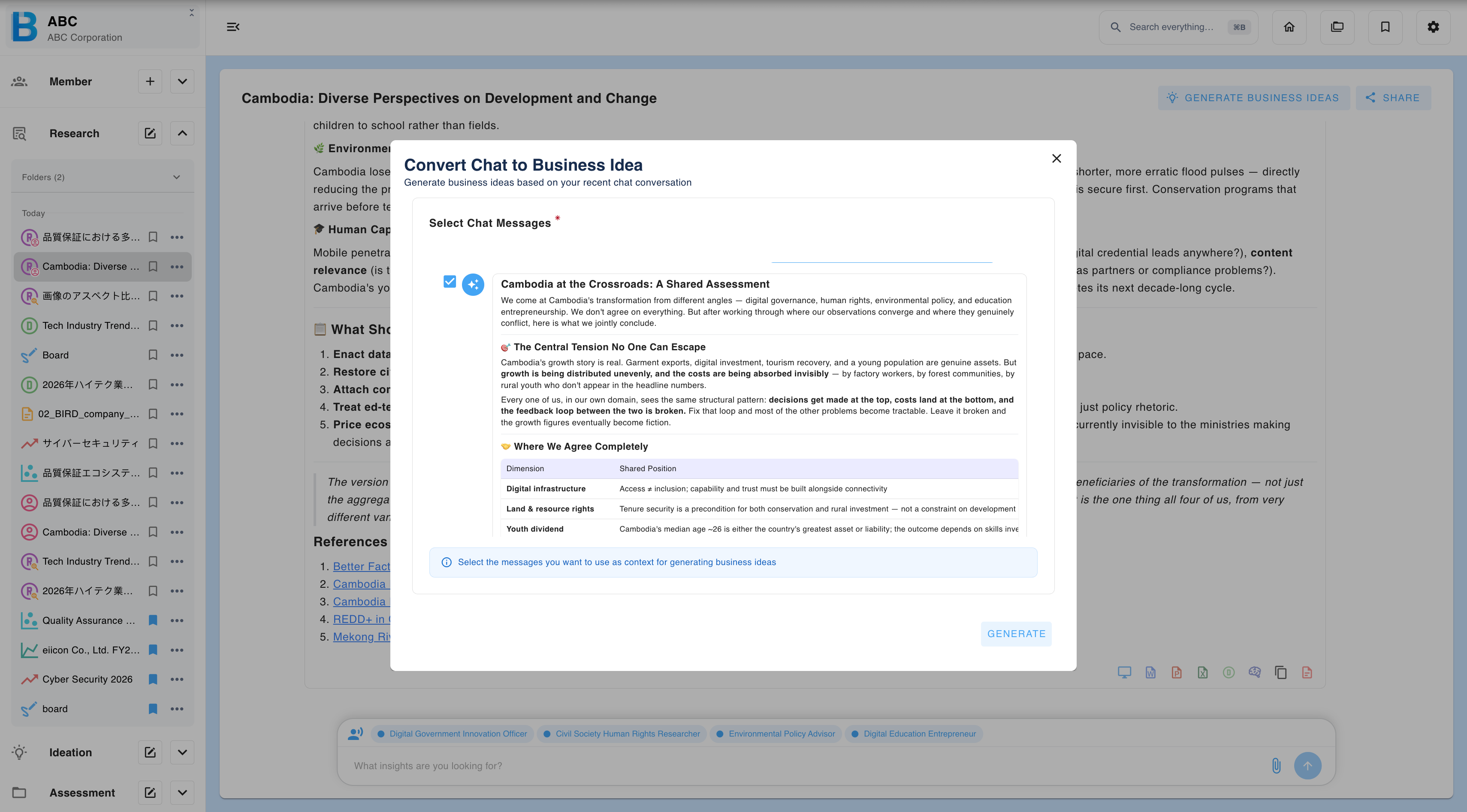Close the Convert Chat to Business Idea dialog
Screen dimensions: 1467x812
[1056, 159]
